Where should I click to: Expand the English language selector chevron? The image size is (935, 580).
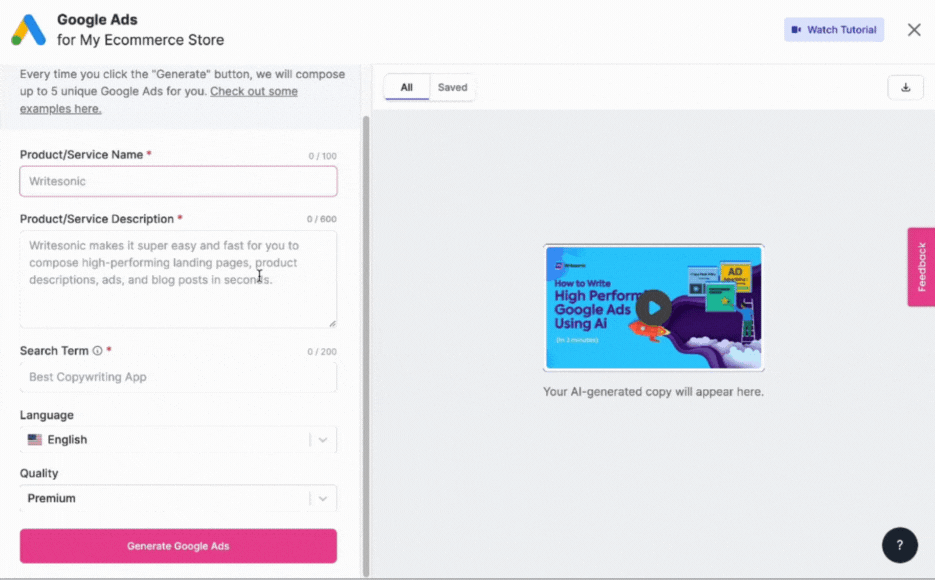(322, 439)
